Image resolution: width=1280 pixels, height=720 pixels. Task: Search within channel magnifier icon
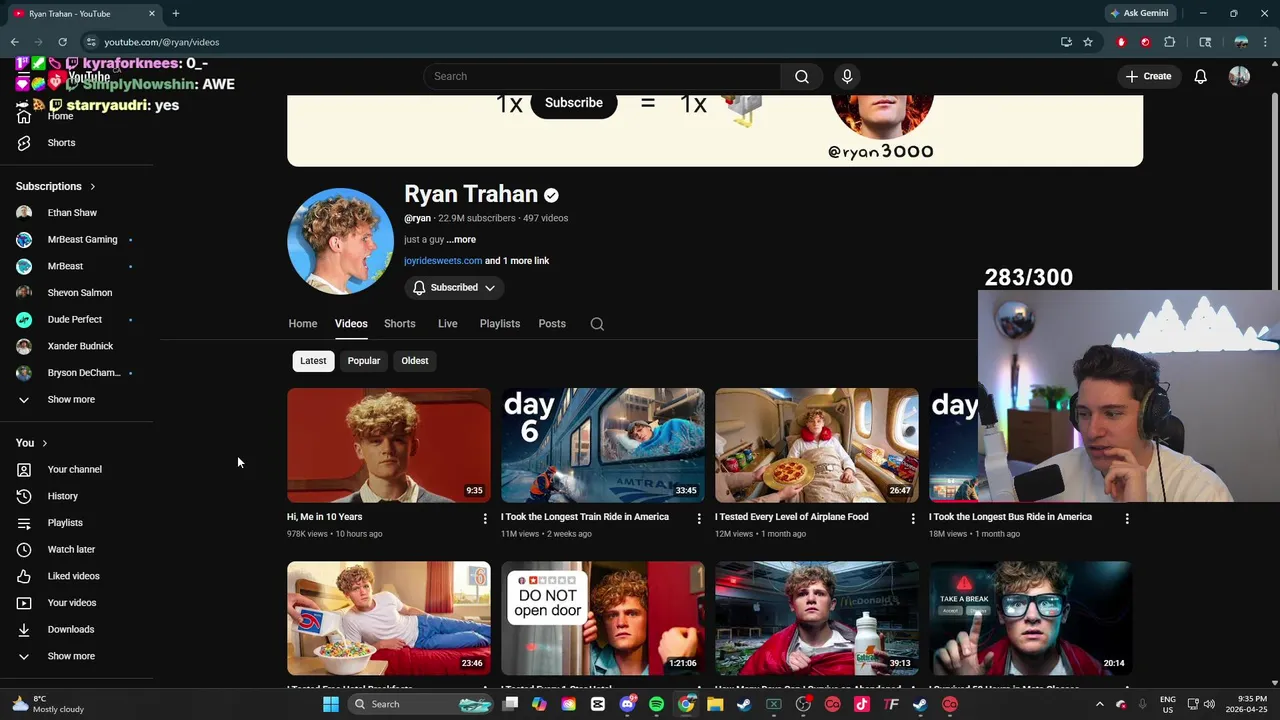click(x=597, y=324)
